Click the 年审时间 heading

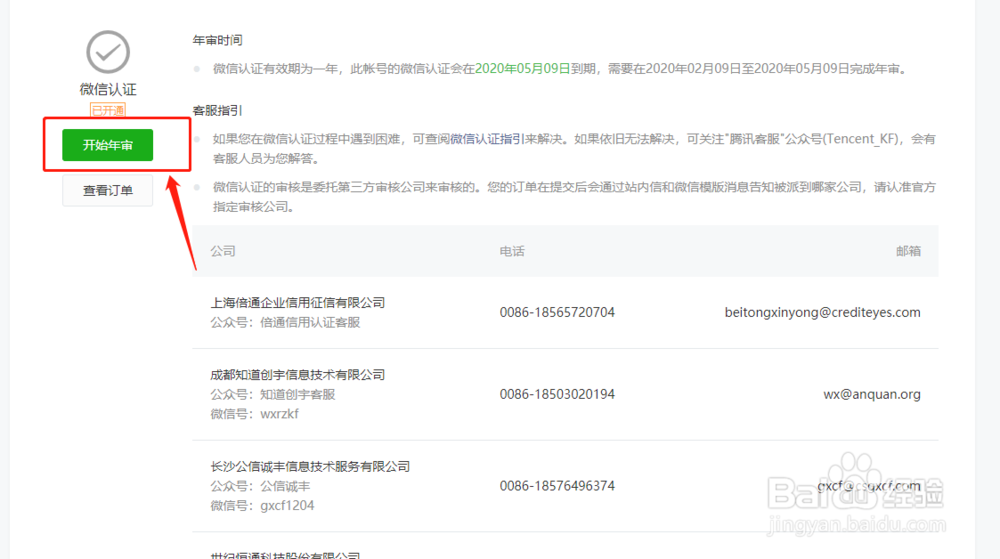coord(217,40)
